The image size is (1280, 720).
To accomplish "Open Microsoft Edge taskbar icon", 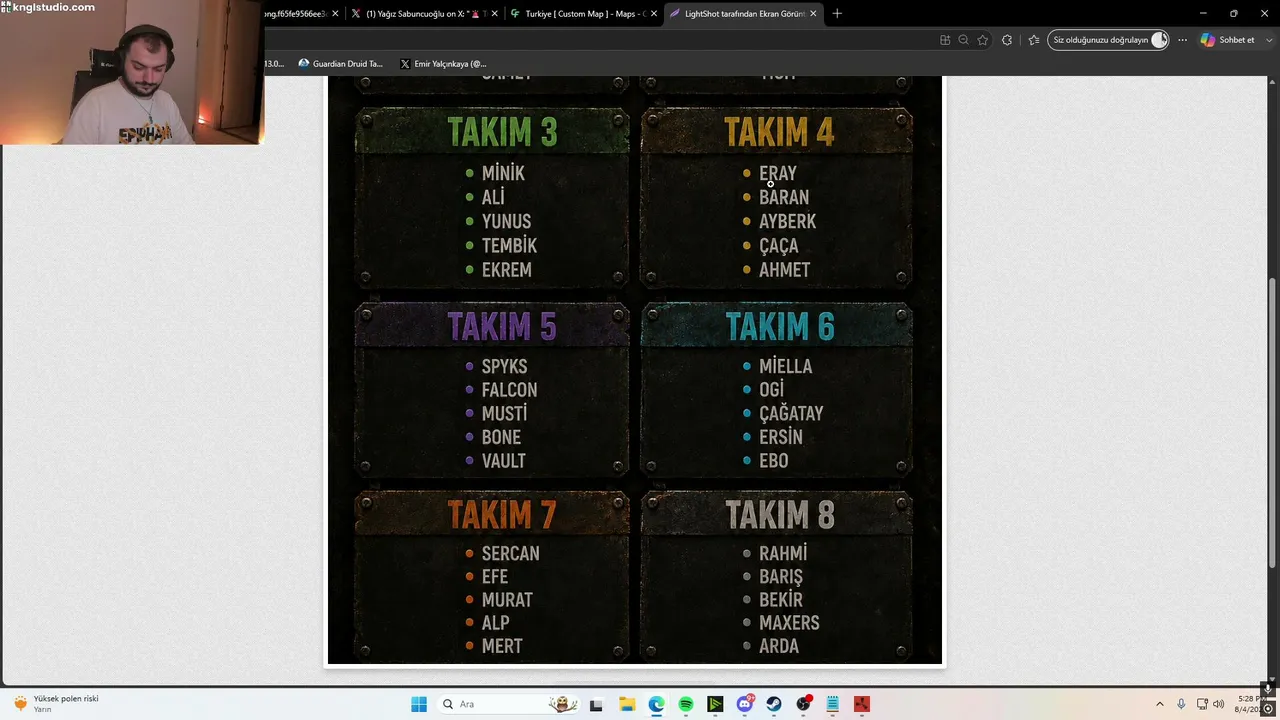I will click(x=656, y=704).
